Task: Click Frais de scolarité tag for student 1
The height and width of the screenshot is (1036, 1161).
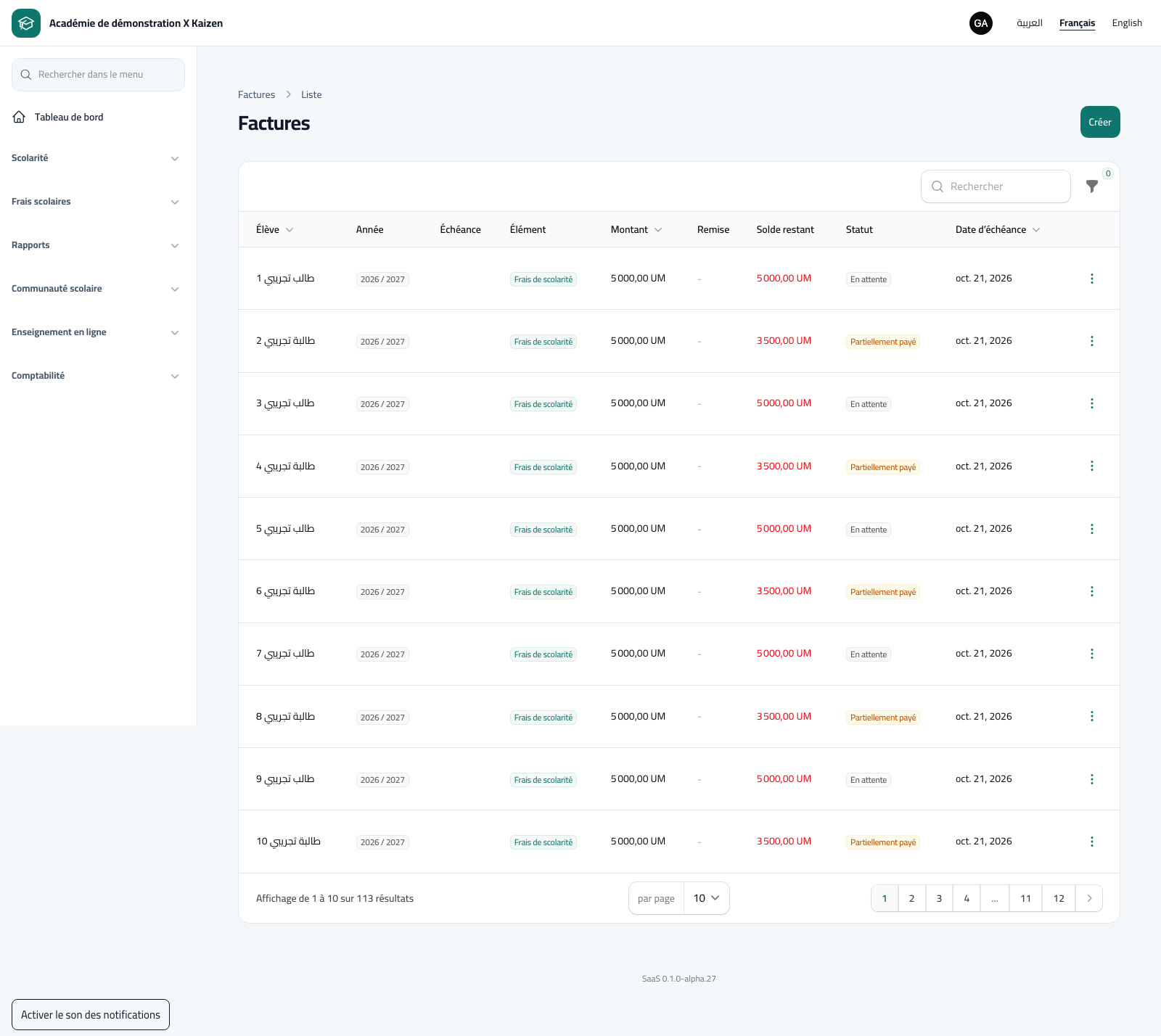Action: 543,279
